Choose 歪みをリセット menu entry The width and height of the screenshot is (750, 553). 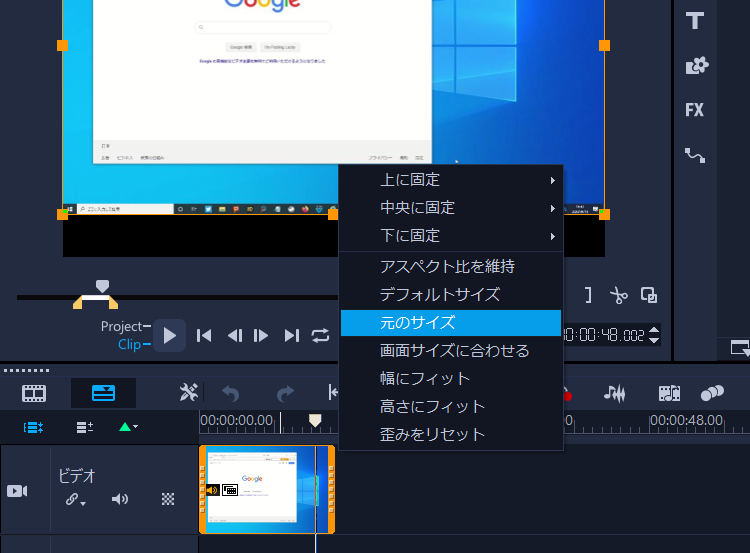(x=451, y=435)
